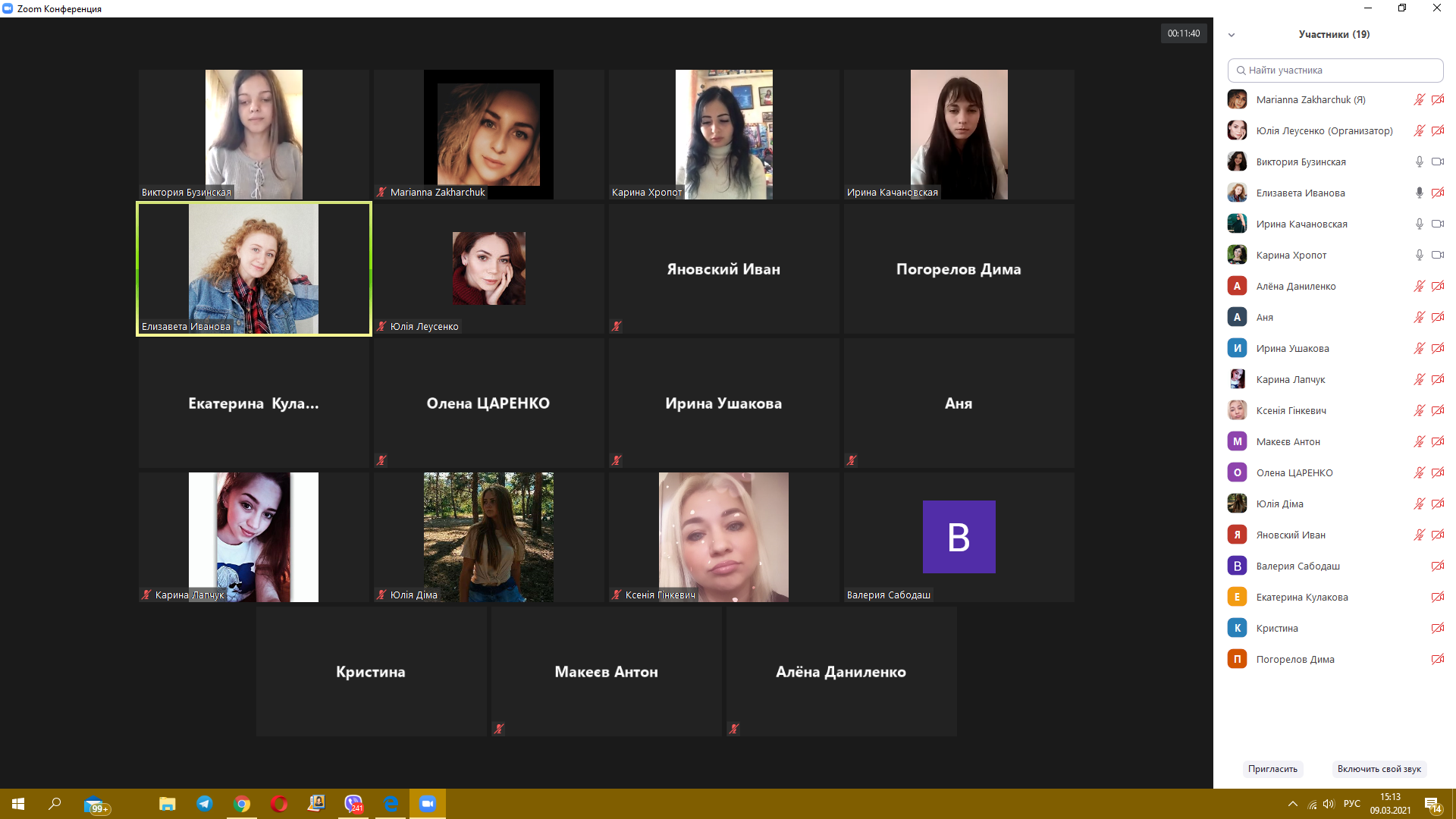Click the Пригласить button
The height and width of the screenshot is (819, 1456).
click(1272, 769)
